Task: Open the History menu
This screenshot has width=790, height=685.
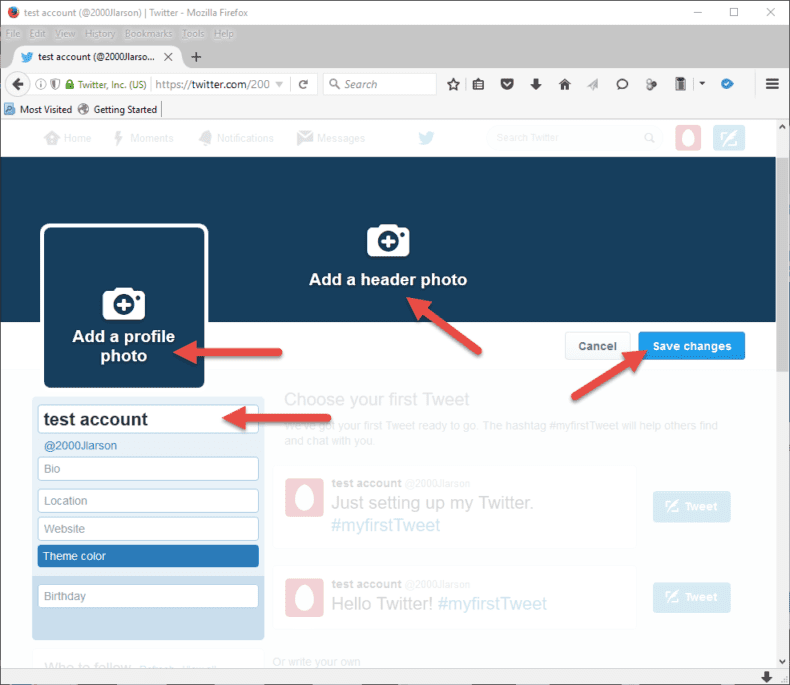Action: point(99,34)
